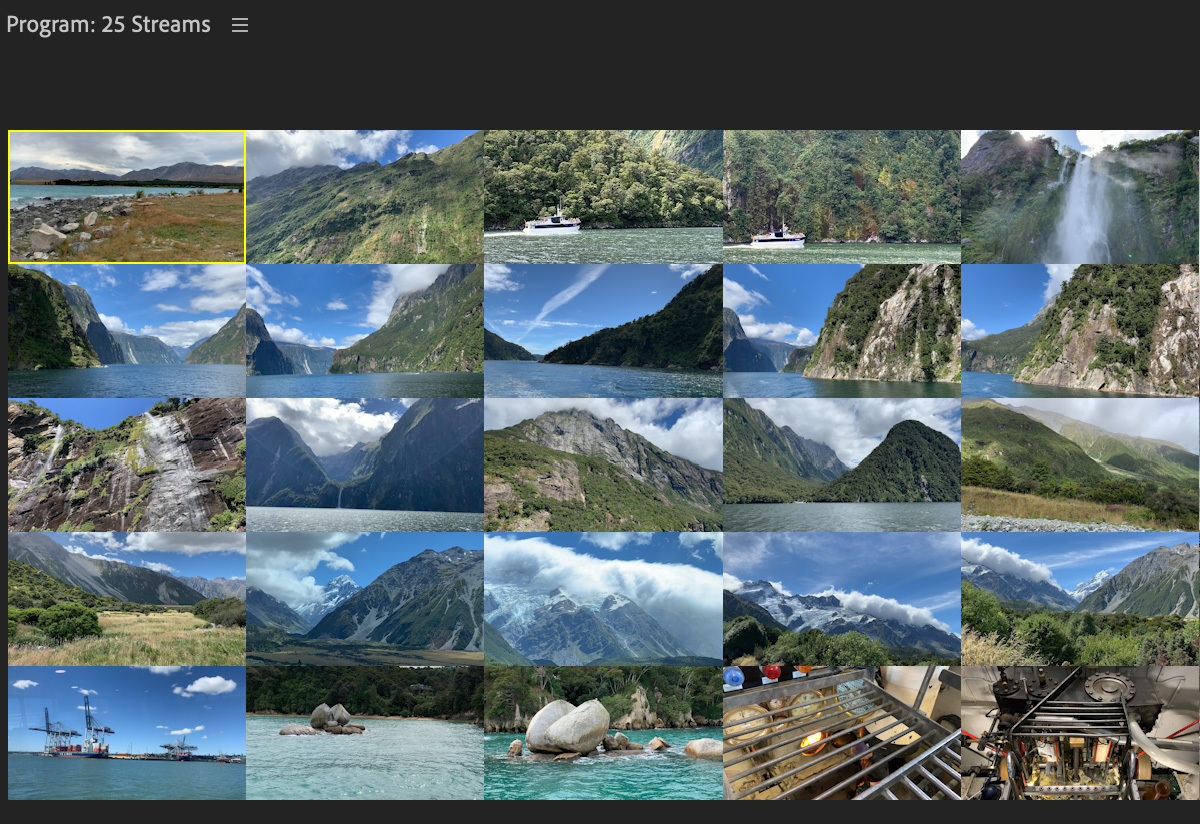Click the 'Program: 25 Streams' panel title
The height and width of the screenshot is (824, 1200).
point(108,25)
